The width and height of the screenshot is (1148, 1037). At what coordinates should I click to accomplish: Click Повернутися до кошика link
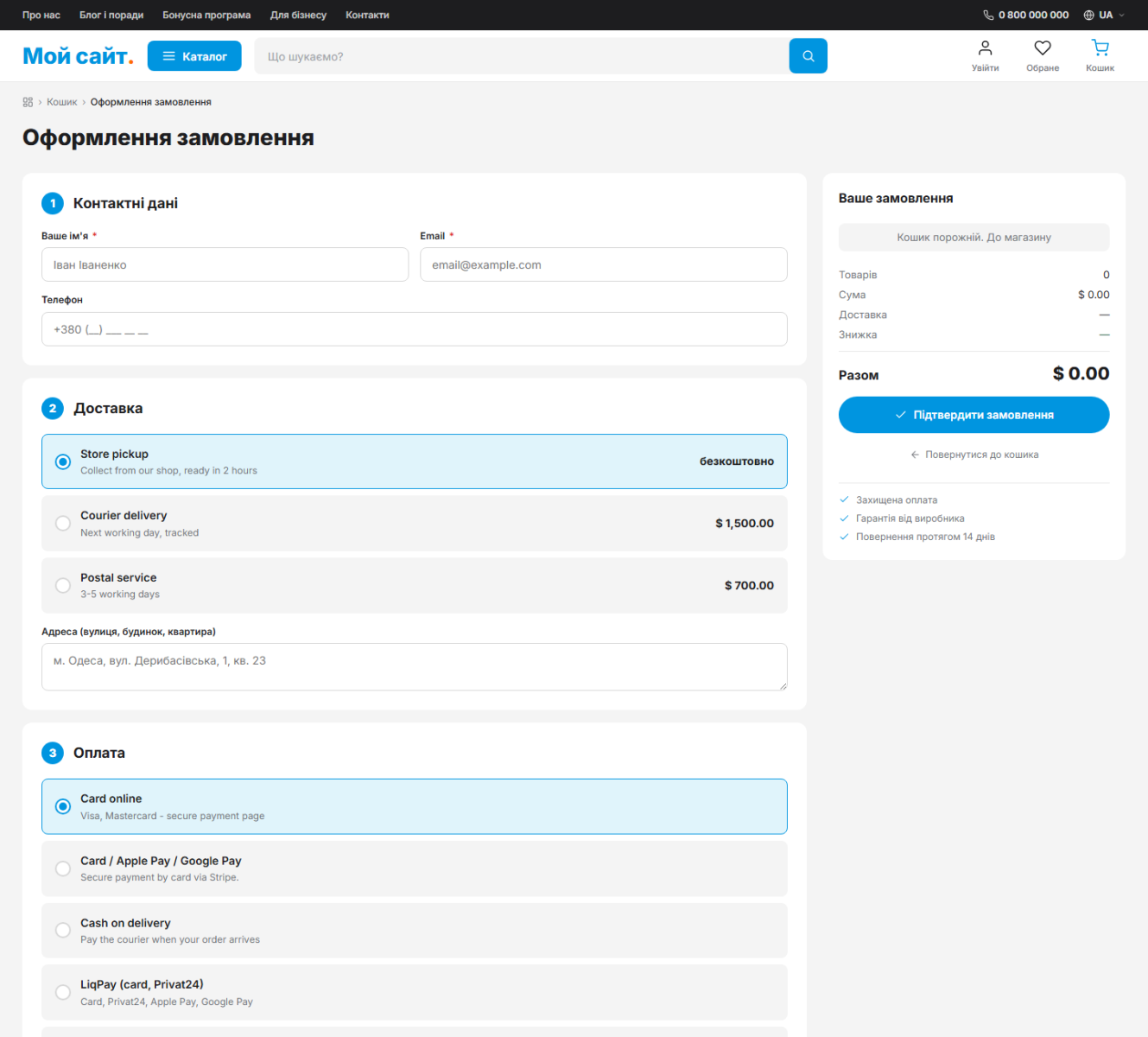(x=974, y=455)
